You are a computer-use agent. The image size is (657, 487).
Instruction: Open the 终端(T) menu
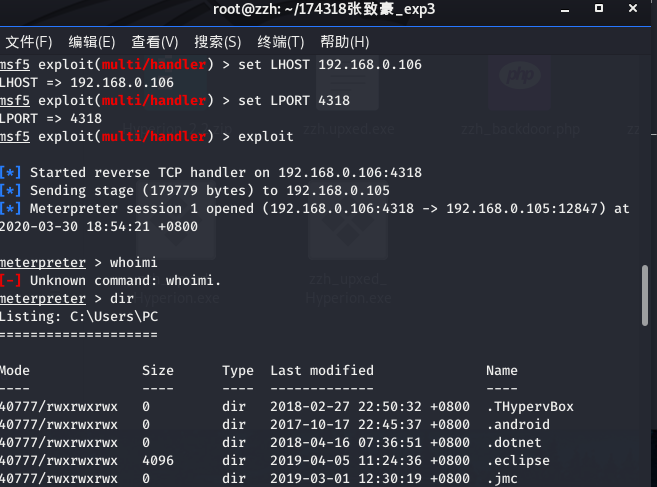[281, 42]
